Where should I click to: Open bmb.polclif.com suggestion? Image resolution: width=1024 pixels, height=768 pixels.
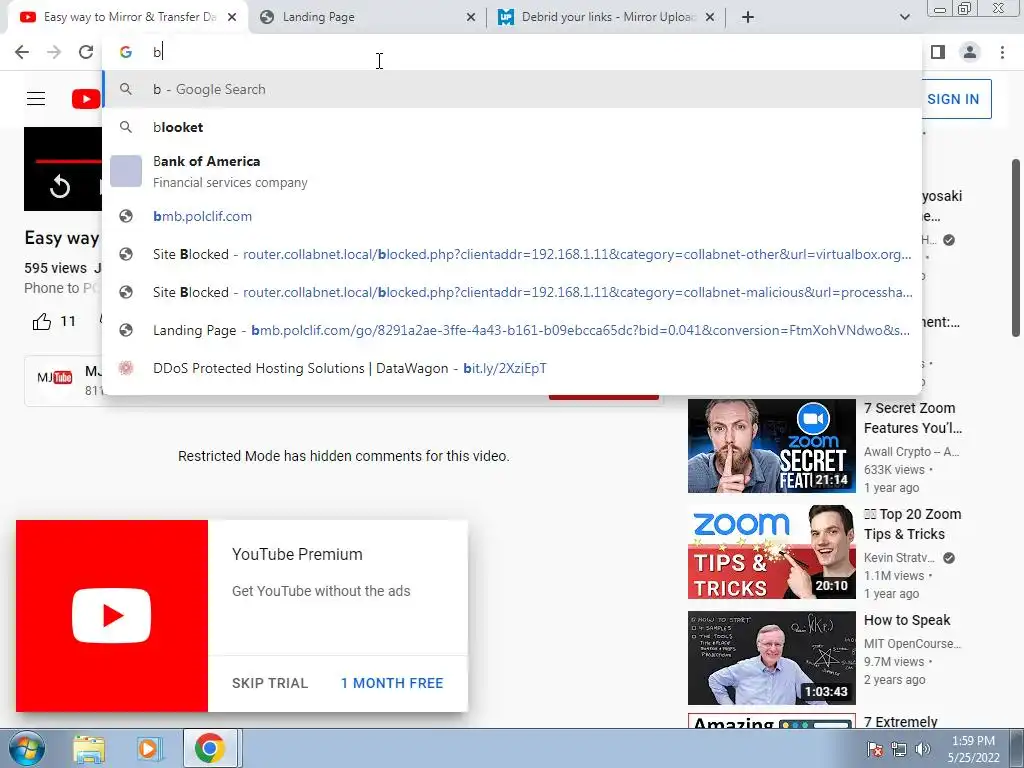pos(513,216)
